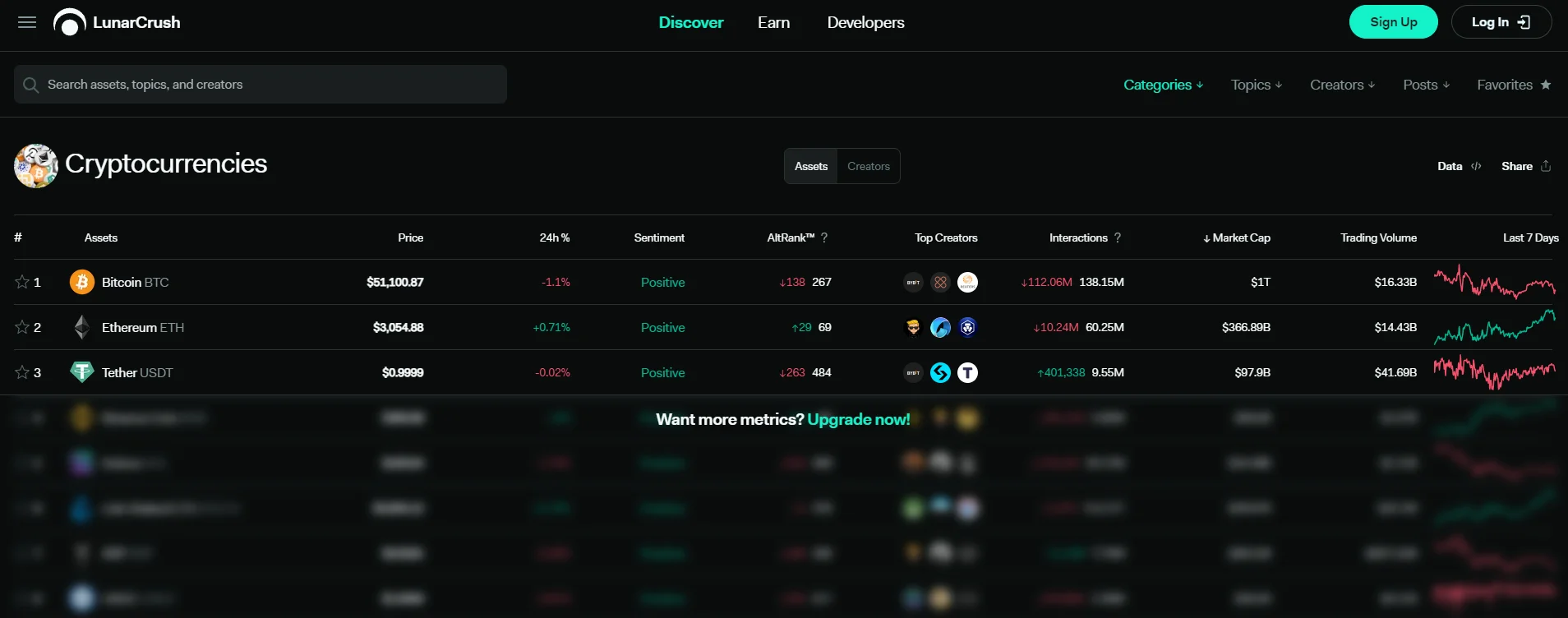This screenshot has width=1568, height=618.
Task: Open Ethereum's first top creator avatar
Action: click(x=913, y=327)
